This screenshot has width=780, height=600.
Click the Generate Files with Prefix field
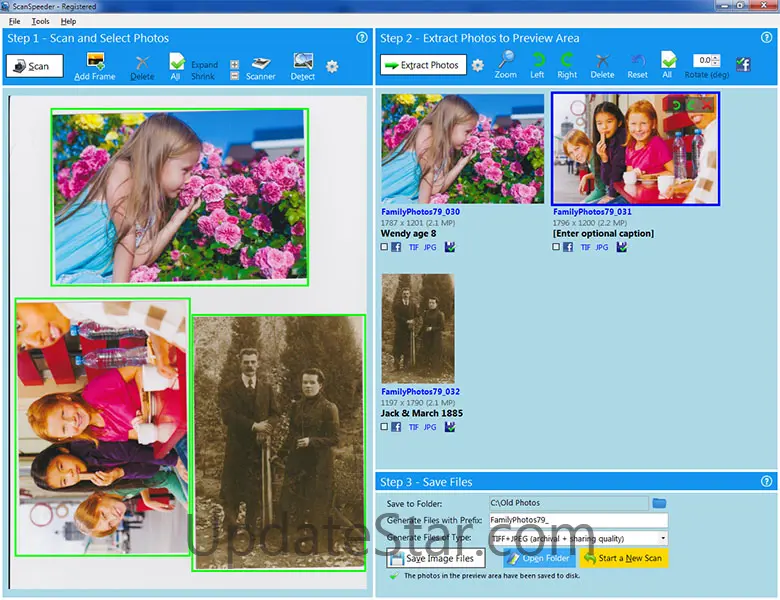[577, 521]
